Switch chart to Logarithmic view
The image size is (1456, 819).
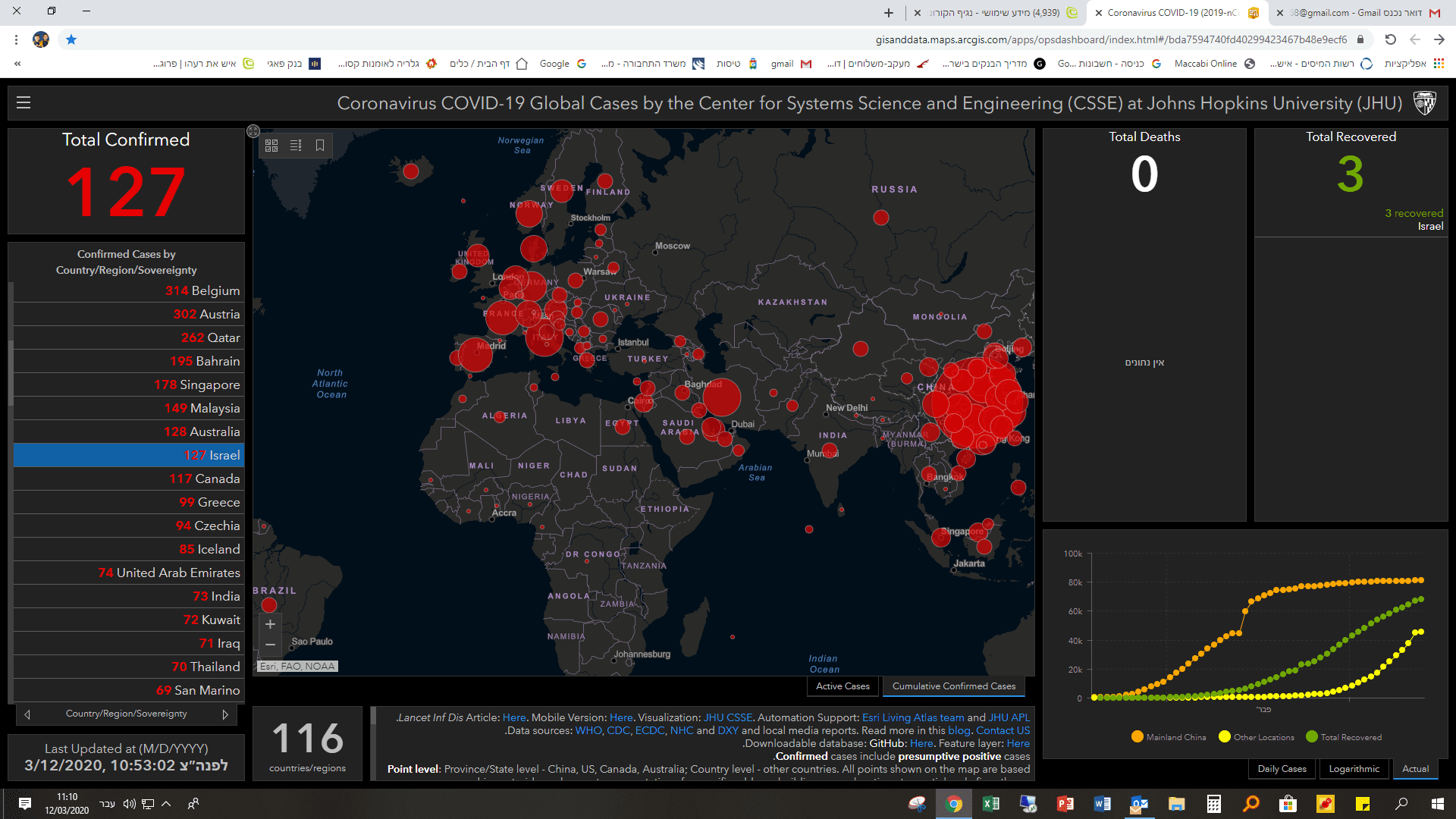(x=1354, y=769)
